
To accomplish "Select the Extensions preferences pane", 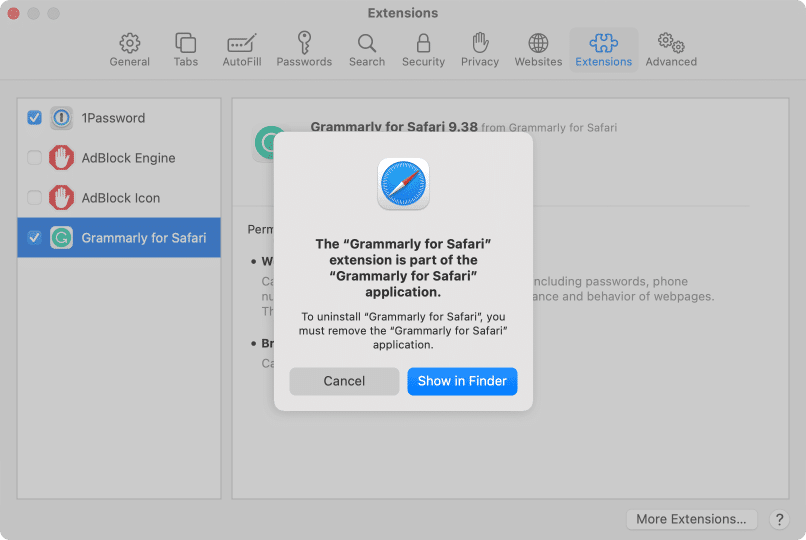I will click(603, 50).
